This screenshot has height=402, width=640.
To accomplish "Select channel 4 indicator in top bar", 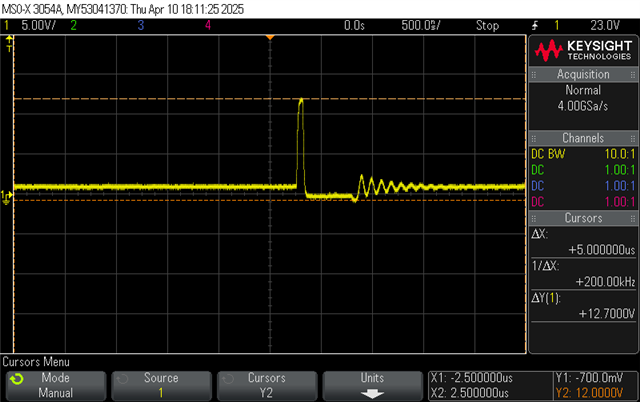I will click(x=208, y=25).
